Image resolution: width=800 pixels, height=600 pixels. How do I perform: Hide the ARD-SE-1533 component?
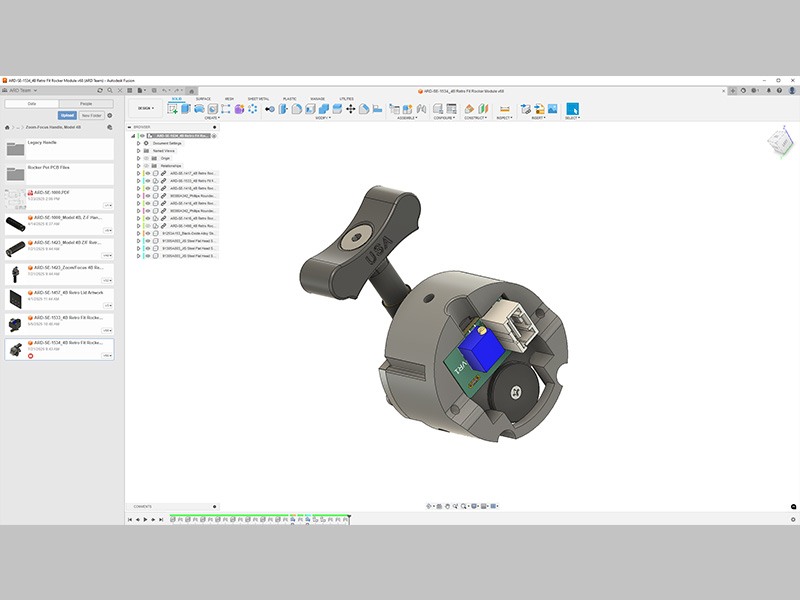tap(148, 181)
